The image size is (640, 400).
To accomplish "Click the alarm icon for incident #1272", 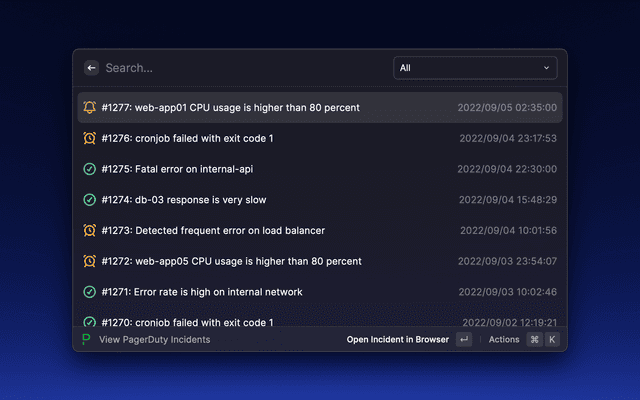I will [90, 261].
